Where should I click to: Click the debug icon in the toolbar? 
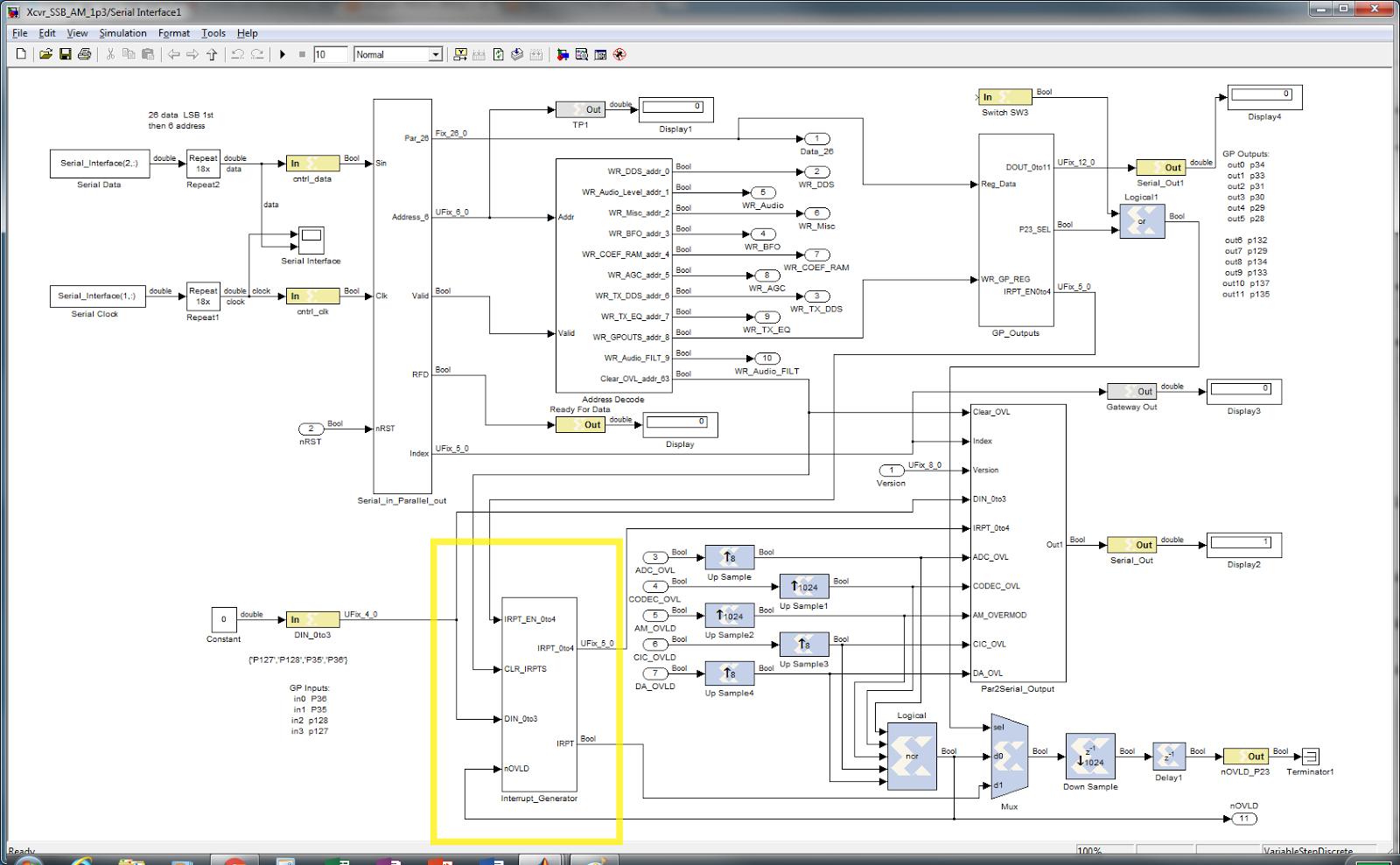click(x=619, y=54)
